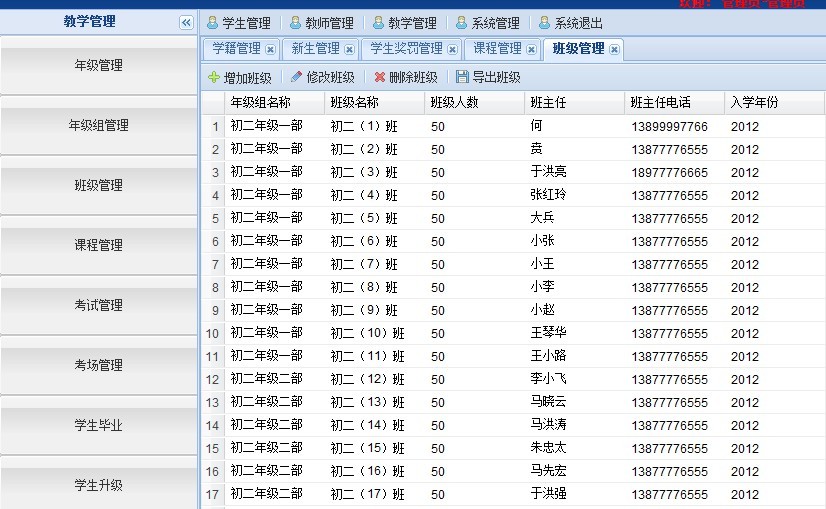
Task: Open 班级管理 in the sidebar
Action: click(x=99, y=185)
